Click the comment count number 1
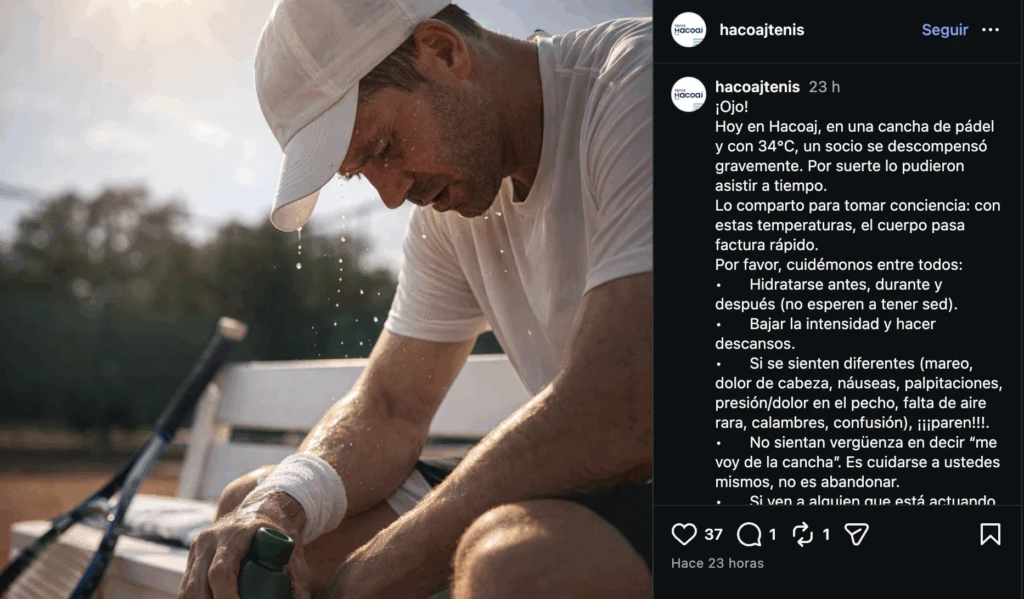Image resolution: width=1024 pixels, height=599 pixels. coord(773,535)
